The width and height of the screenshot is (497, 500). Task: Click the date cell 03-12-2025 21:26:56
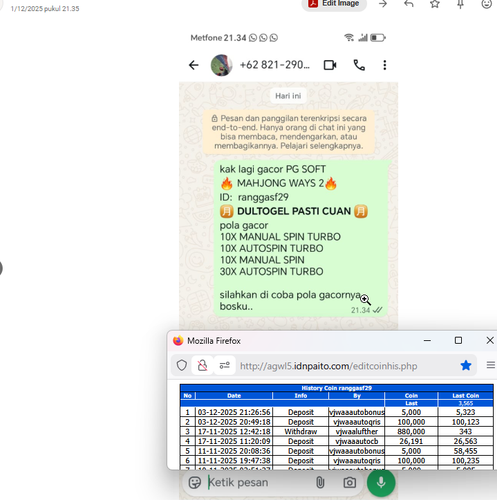(234, 412)
